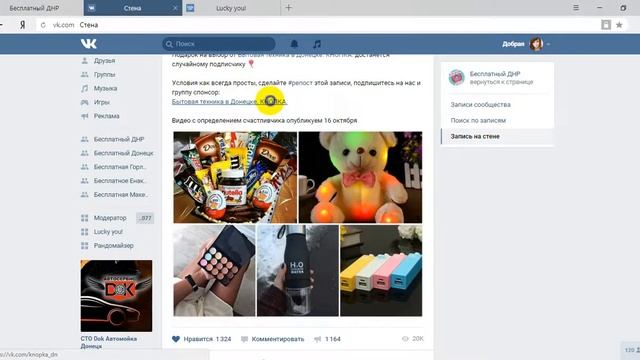Open the reader mode icon in address bar
This screenshot has width=640, height=360.
(x=606, y=25)
